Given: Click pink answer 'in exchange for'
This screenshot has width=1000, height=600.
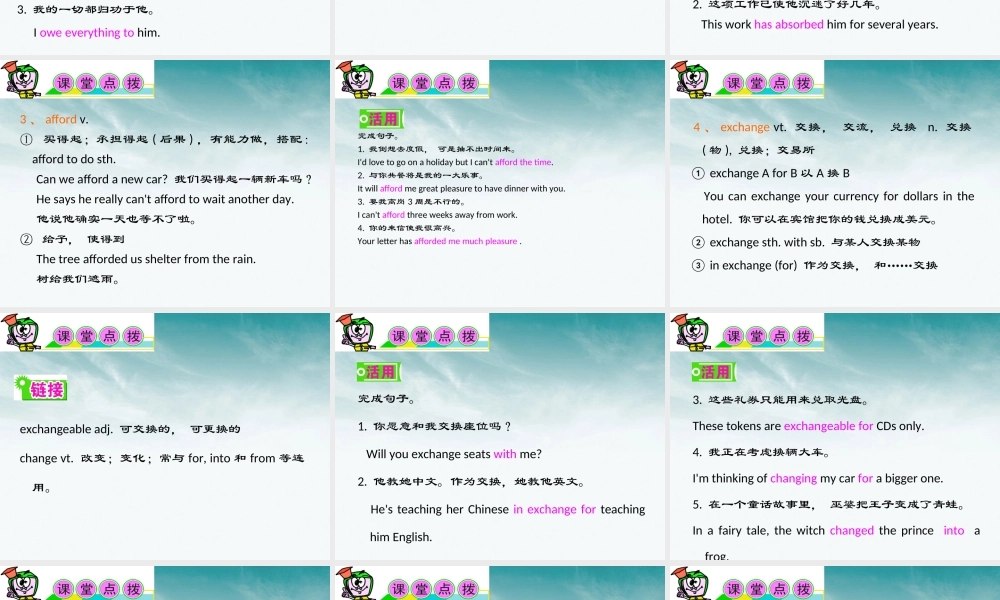Looking at the screenshot, I should (x=554, y=509).
